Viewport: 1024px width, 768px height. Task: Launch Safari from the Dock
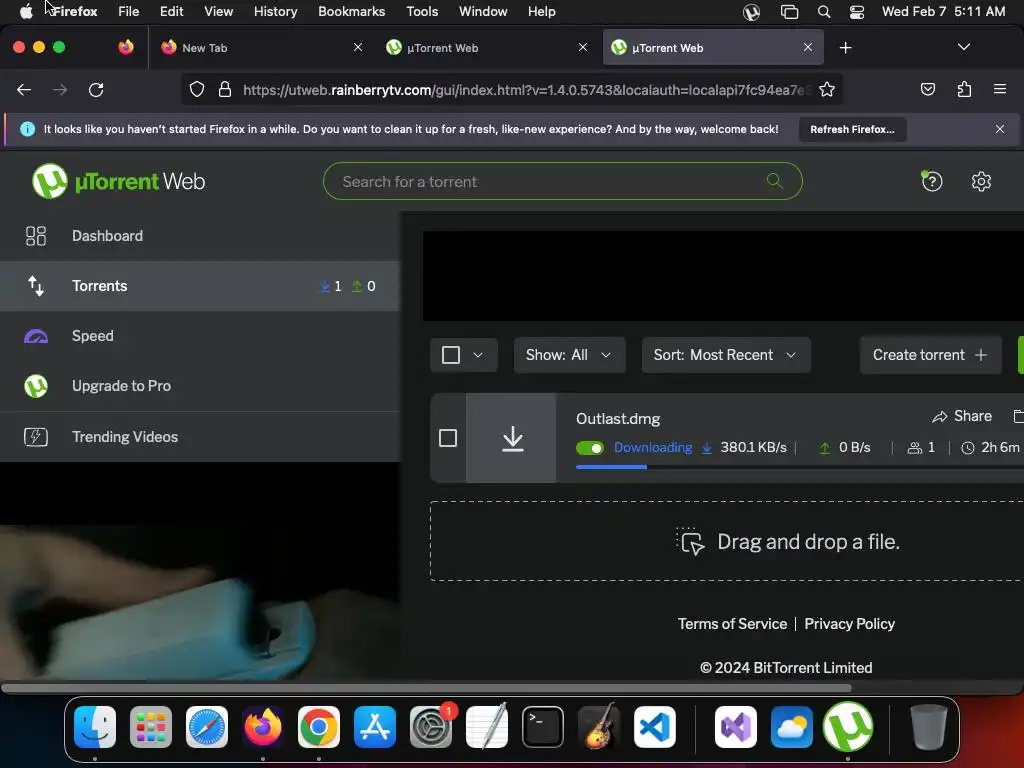tap(206, 727)
